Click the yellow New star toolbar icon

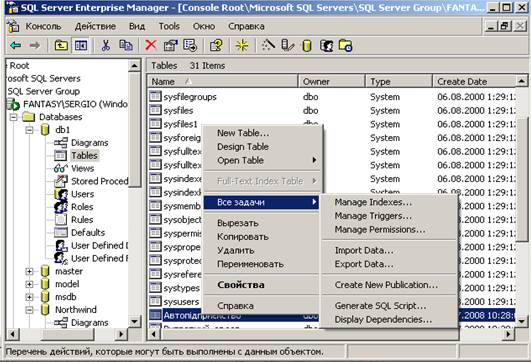[242, 45]
